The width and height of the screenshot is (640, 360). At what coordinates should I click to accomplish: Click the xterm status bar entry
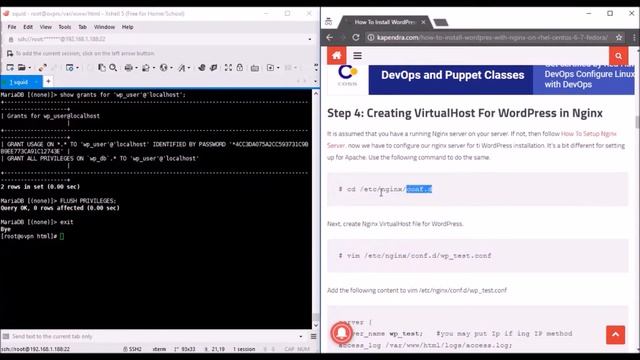[x=159, y=349]
